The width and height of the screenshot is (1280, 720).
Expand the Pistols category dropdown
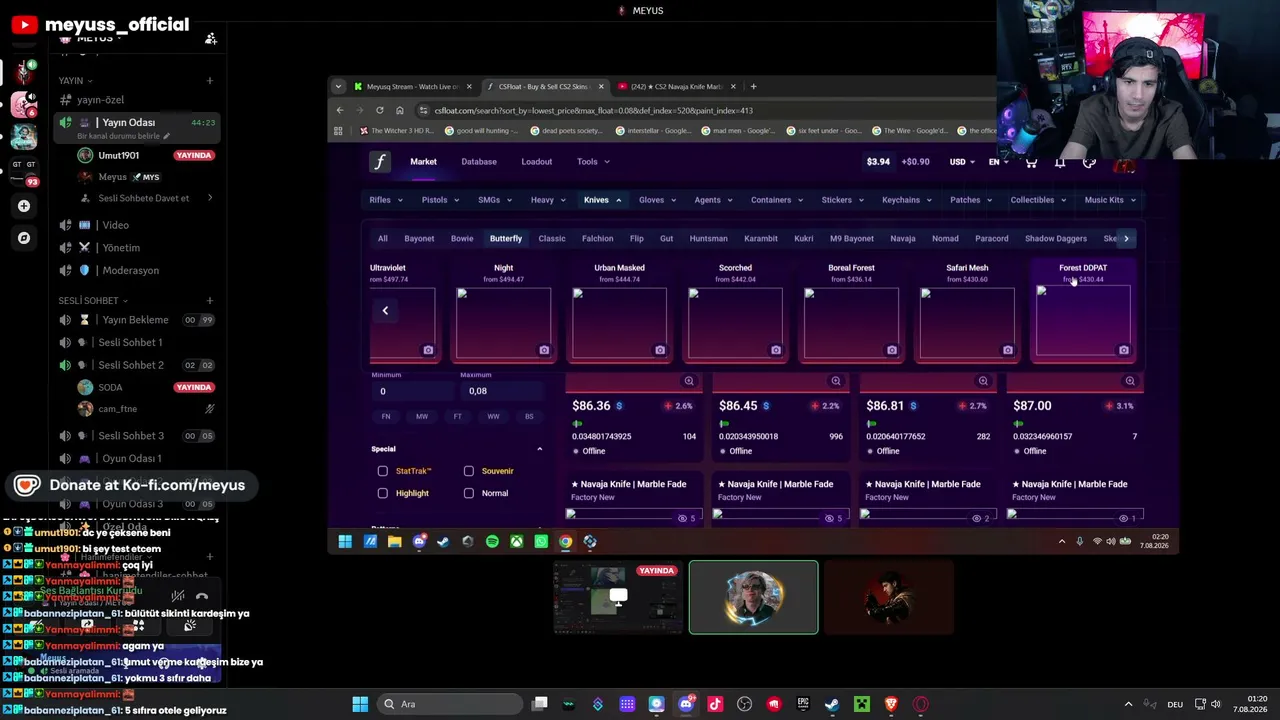pos(440,200)
